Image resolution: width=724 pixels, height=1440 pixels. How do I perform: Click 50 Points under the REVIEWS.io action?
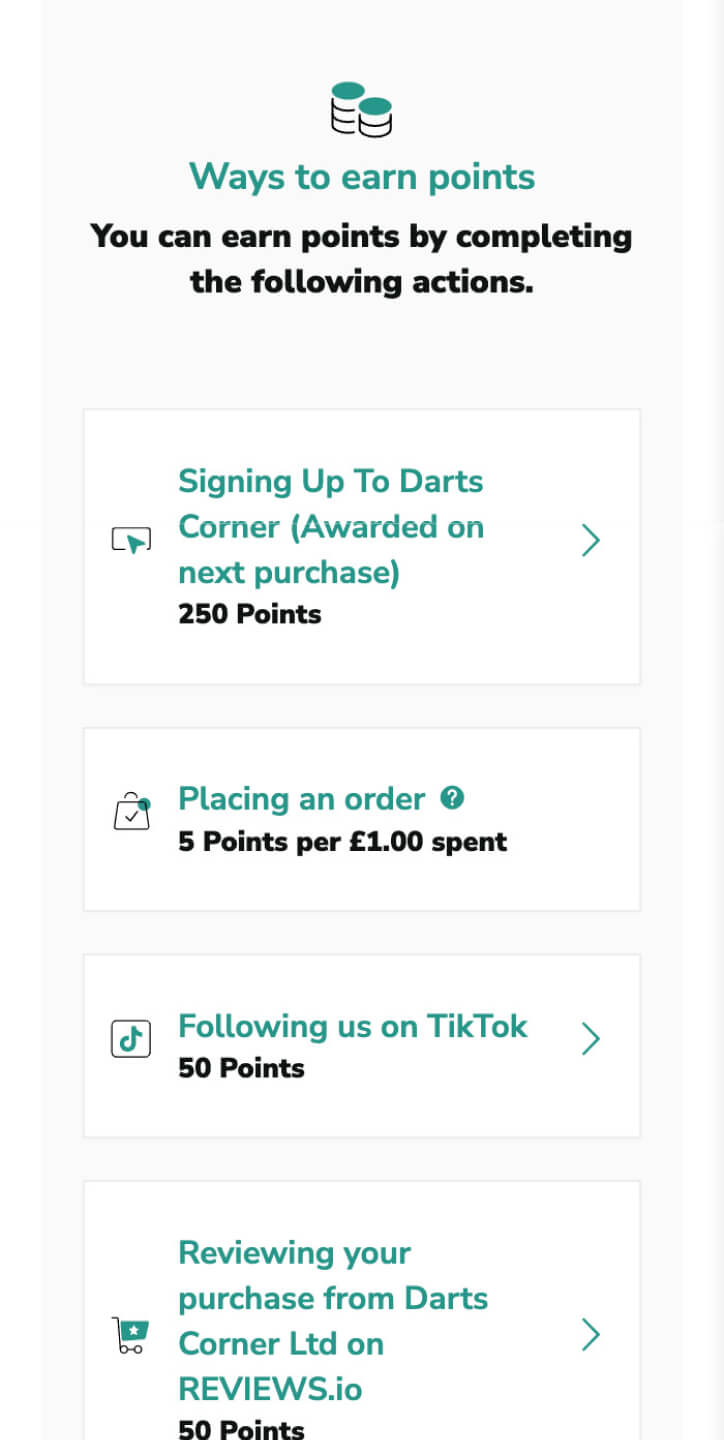click(x=241, y=1429)
